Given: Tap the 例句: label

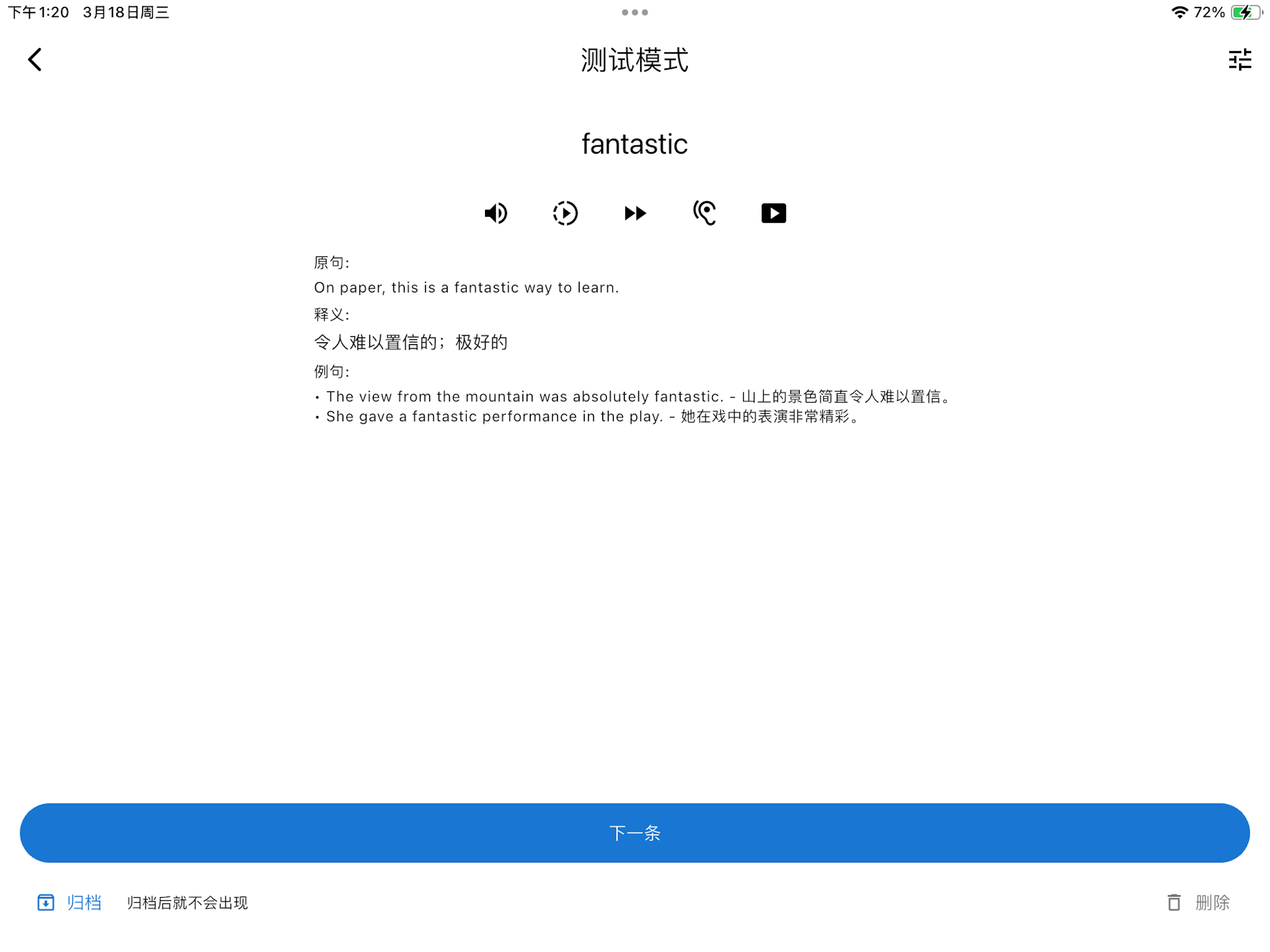Looking at the screenshot, I should point(332,371).
